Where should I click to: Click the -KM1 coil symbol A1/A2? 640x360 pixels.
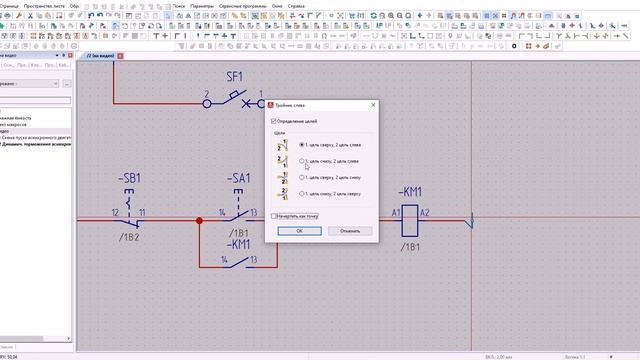[x=409, y=220]
